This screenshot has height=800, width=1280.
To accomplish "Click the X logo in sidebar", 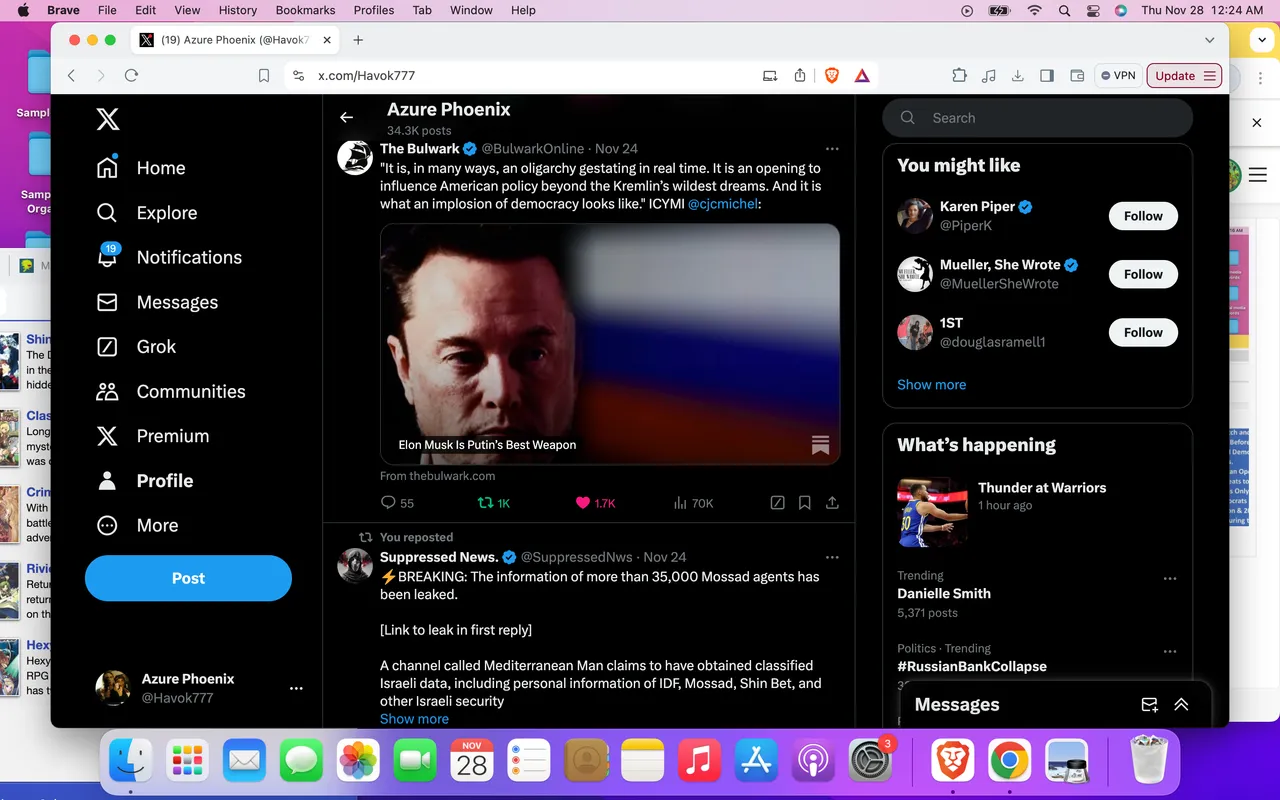I will click(108, 120).
